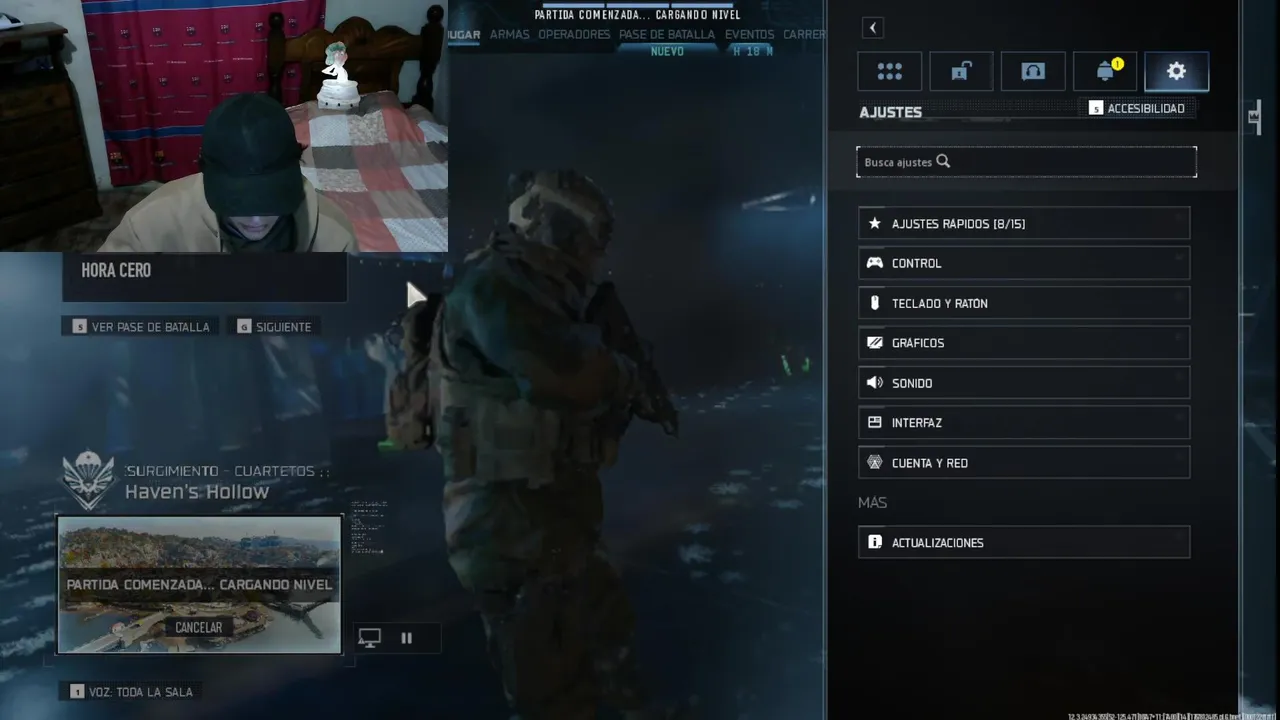Image resolution: width=1280 pixels, height=720 pixels.
Task: Open the headset social icon panel
Action: click(1033, 71)
